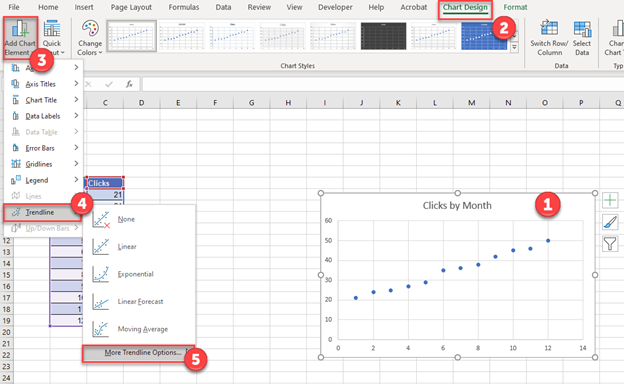Select row 21 header
The width and height of the screenshot is (624, 384).
pos(6,343)
